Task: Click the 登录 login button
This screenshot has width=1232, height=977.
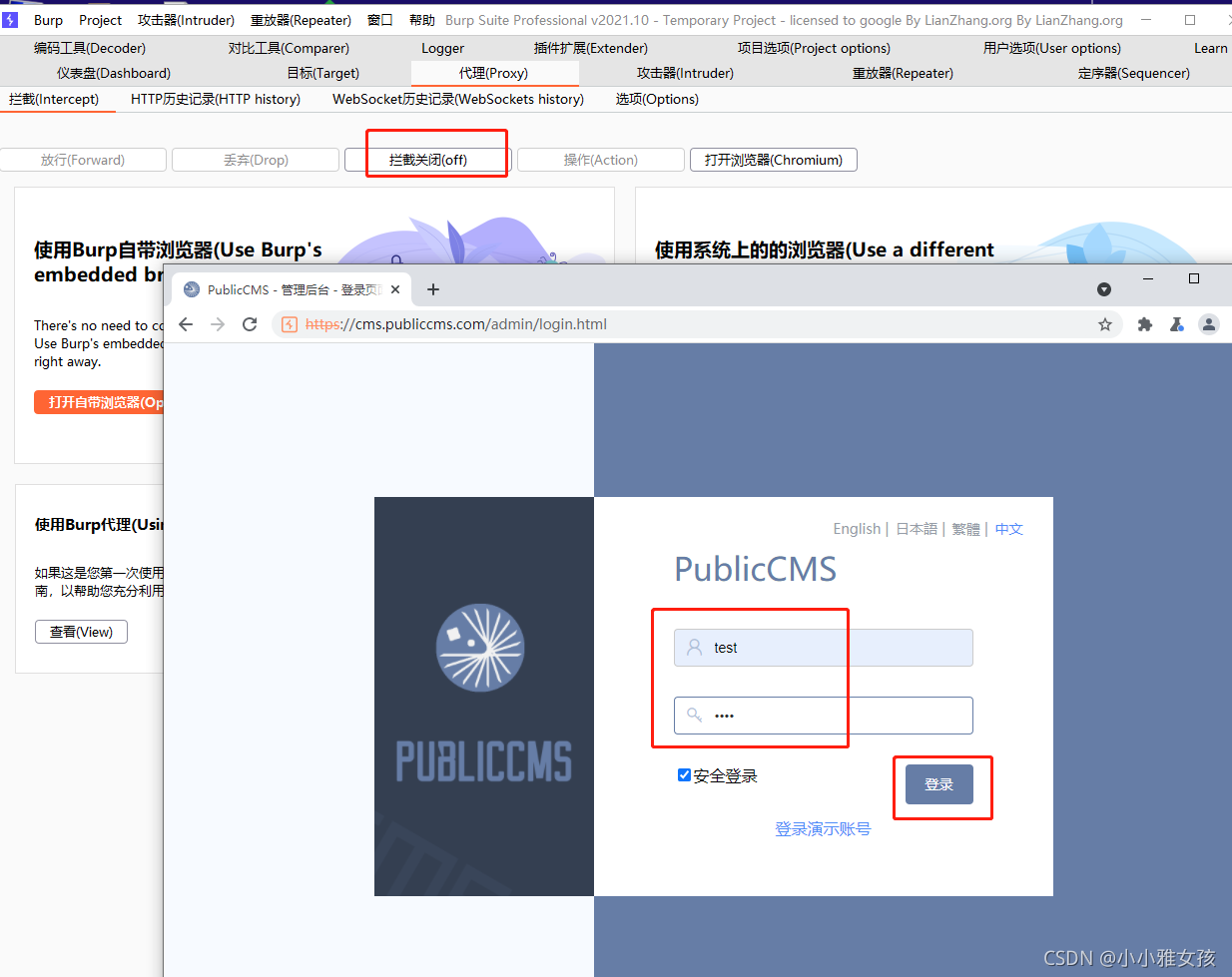Action: pyautogui.click(x=939, y=784)
